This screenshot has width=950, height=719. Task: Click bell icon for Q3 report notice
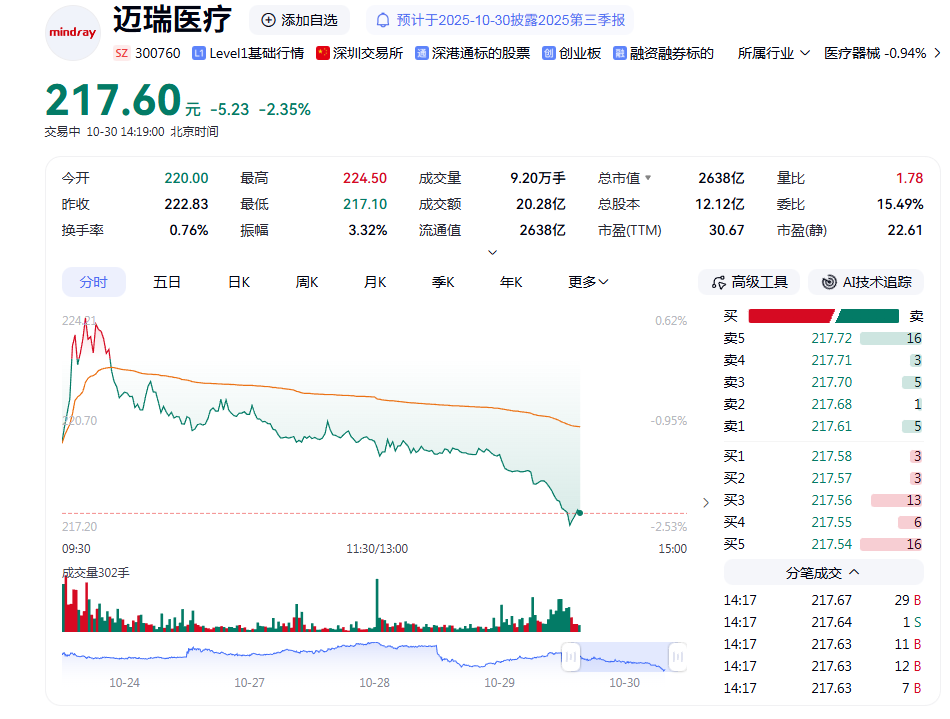click(383, 20)
